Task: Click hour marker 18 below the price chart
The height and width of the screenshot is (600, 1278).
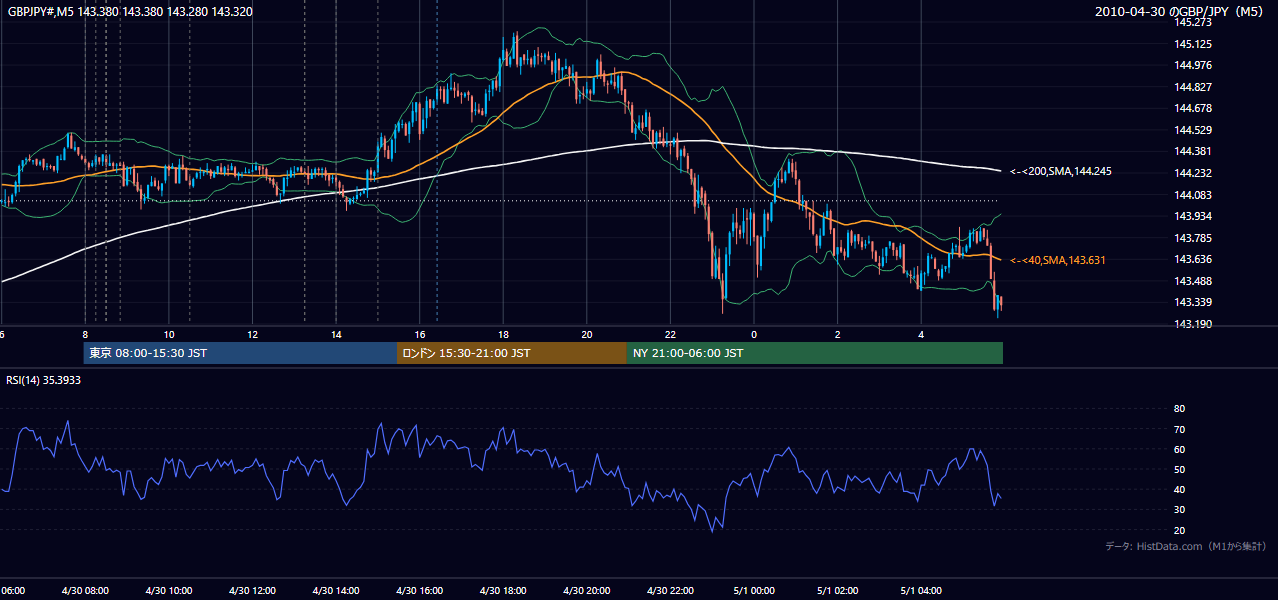Action: [x=503, y=334]
